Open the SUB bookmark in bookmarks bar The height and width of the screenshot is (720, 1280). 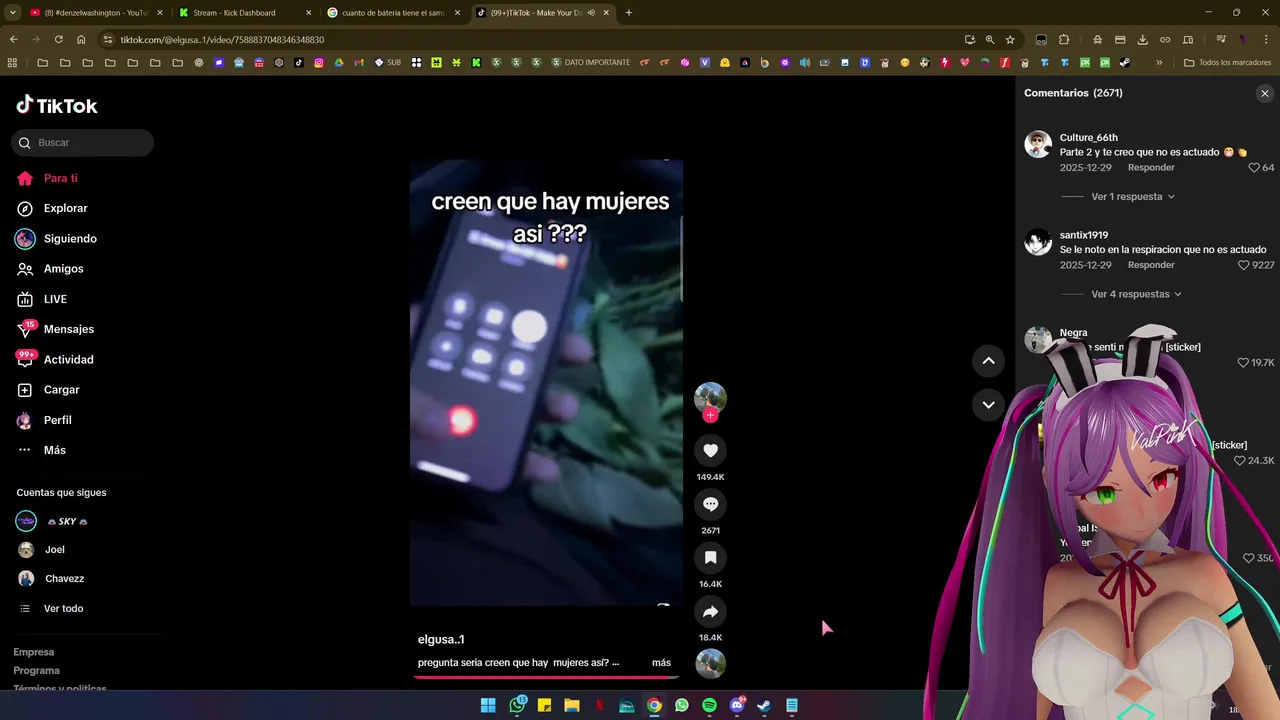click(x=387, y=62)
